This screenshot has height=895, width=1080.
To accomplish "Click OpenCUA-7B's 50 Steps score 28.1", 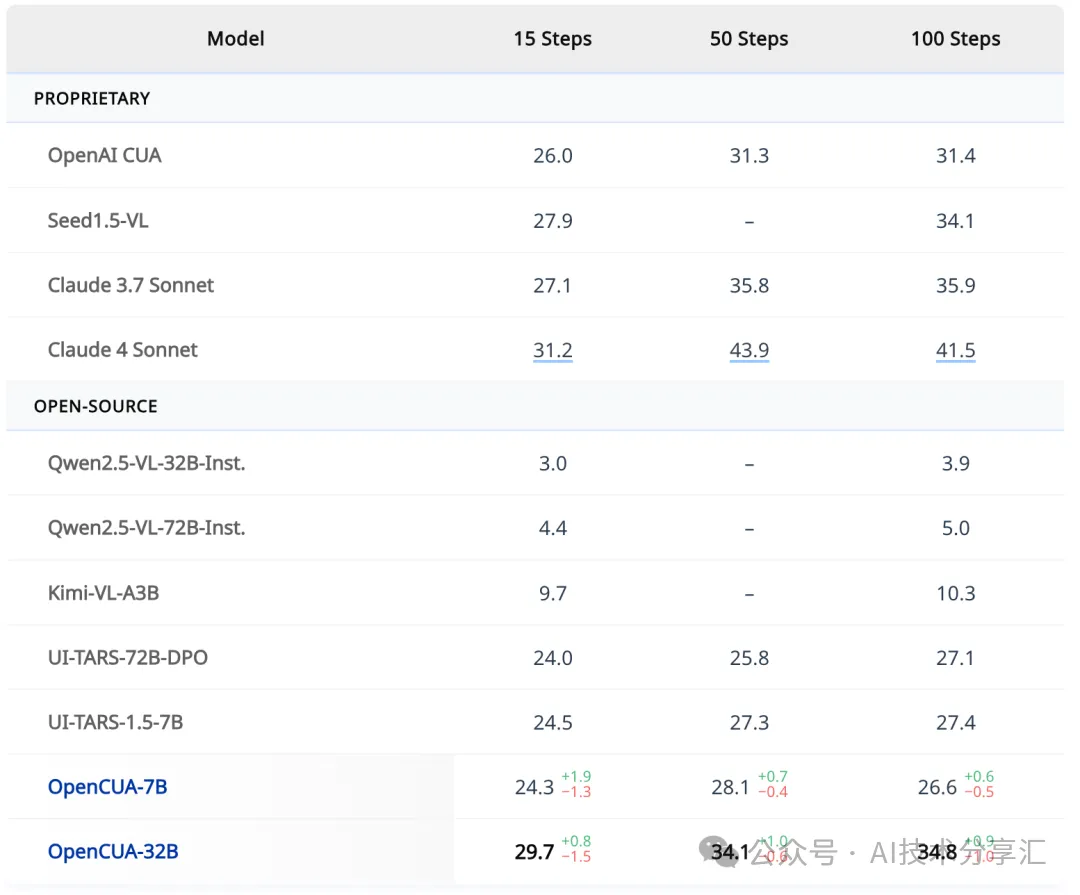I will click(x=730, y=788).
